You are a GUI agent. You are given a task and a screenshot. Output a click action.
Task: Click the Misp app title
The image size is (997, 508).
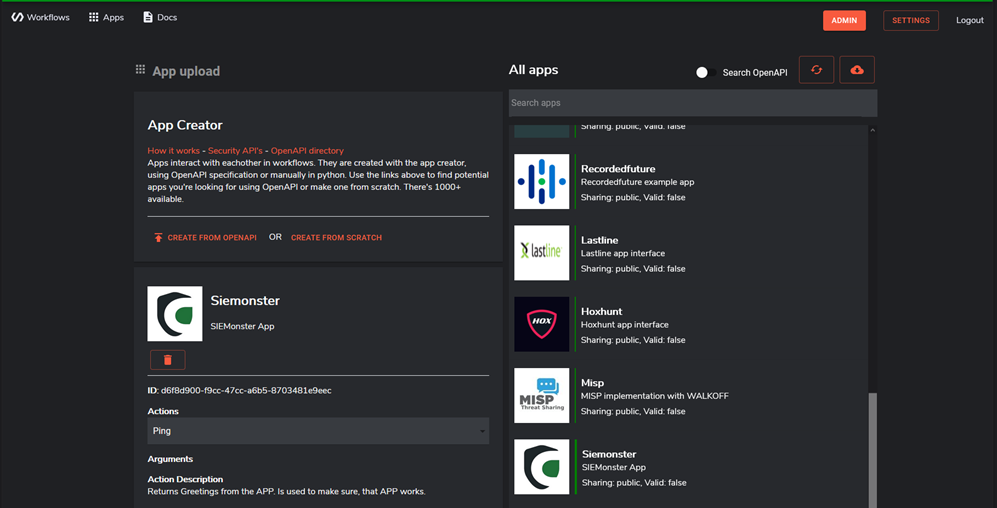[593, 383]
